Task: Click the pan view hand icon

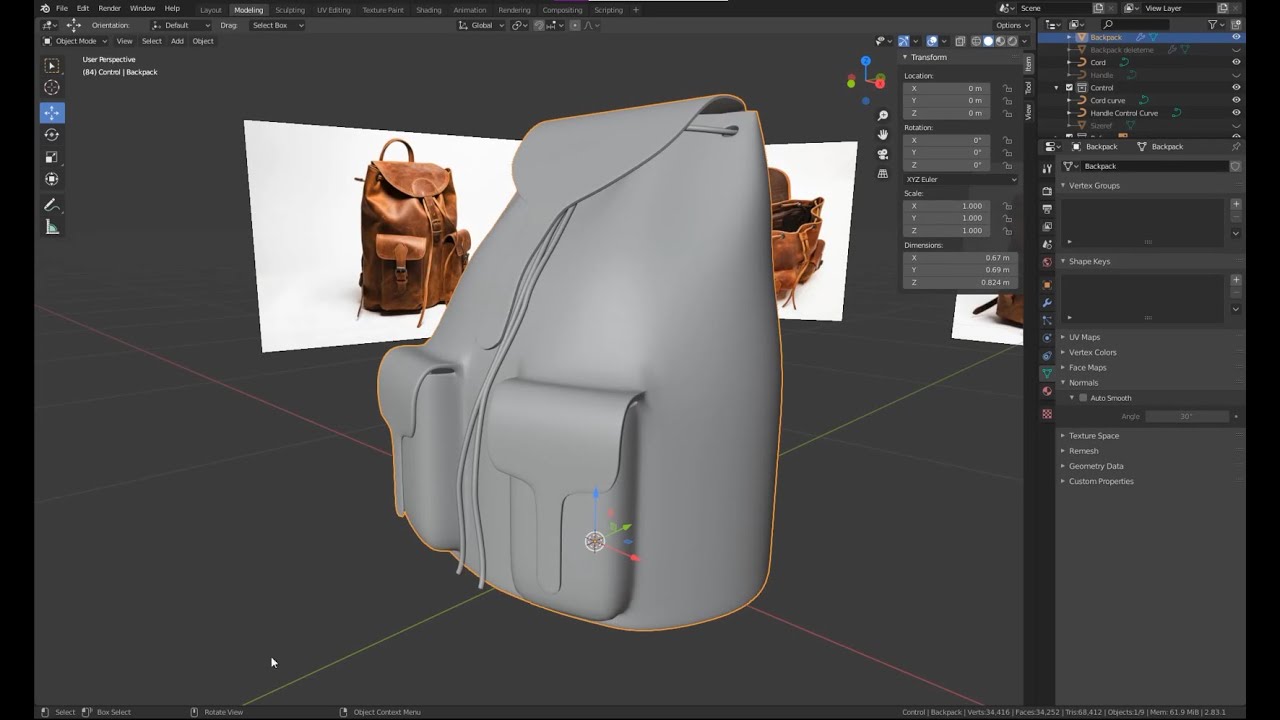Action: (883, 135)
